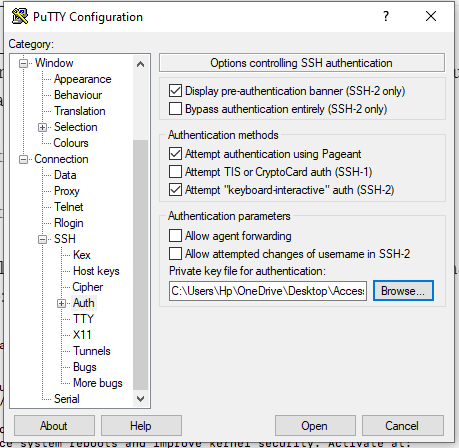The height and width of the screenshot is (448, 459).
Task: Open the Colours settings category
Action: click(x=71, y=143)
